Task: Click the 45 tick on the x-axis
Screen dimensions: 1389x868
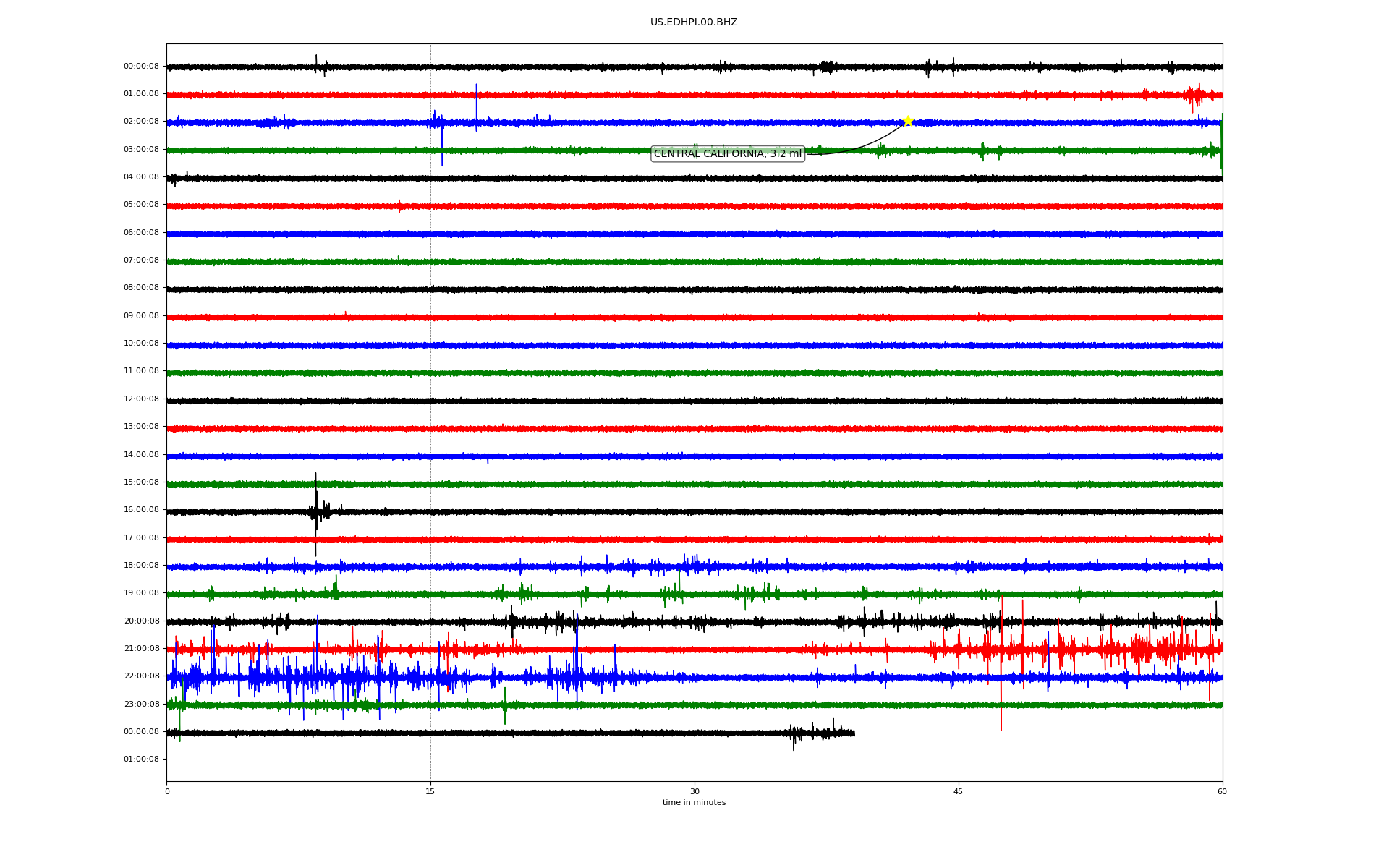Action: pyautogui.click(x=959, y=791)
